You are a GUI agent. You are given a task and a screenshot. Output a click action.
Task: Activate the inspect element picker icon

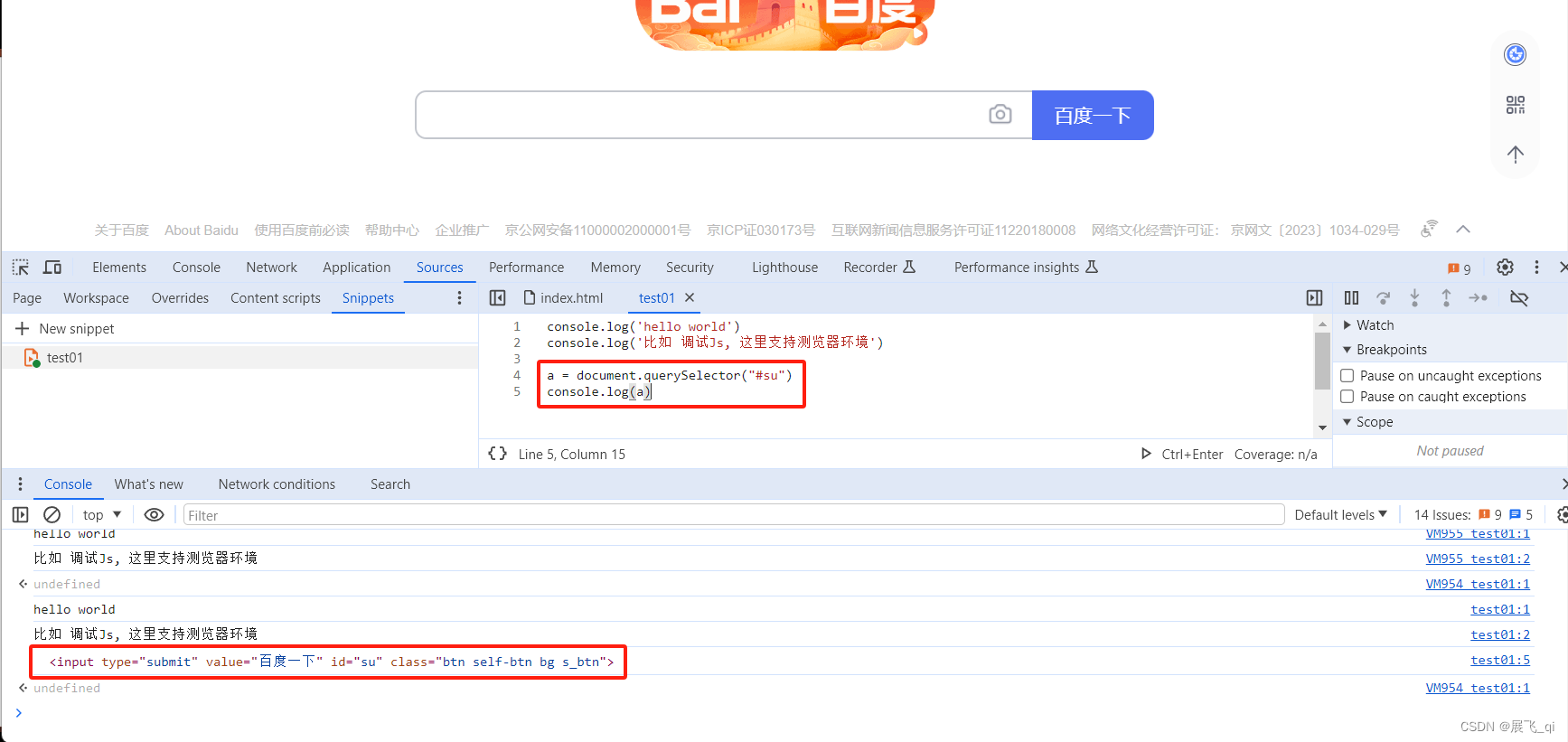21,268
